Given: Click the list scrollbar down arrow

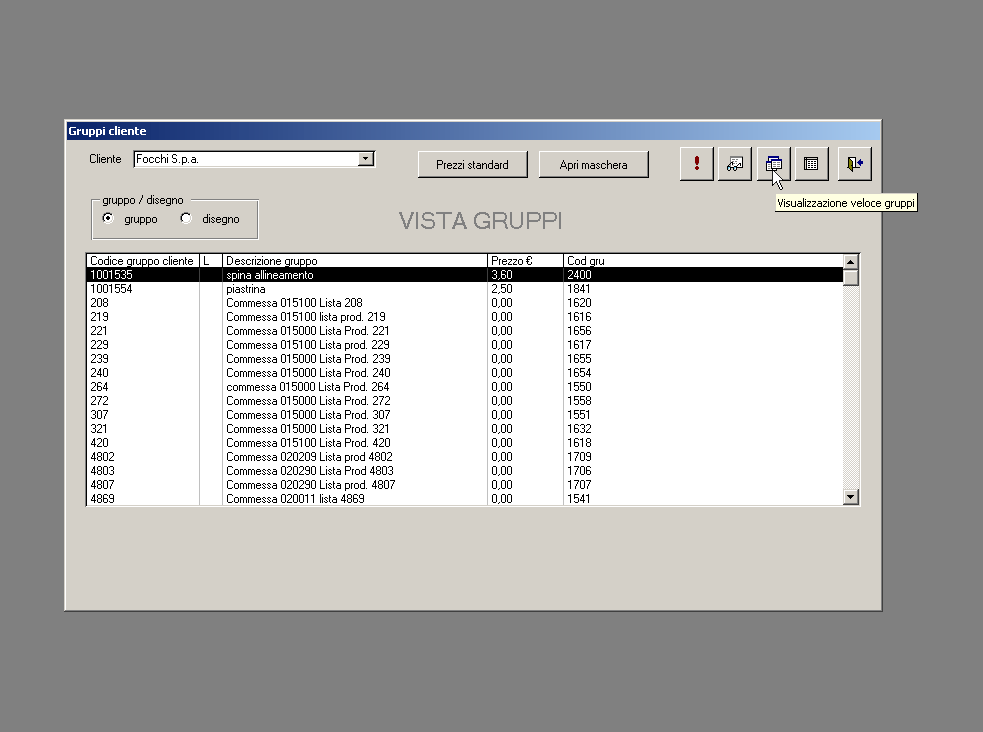Looking at the screenshot, I should coord(851,497).
